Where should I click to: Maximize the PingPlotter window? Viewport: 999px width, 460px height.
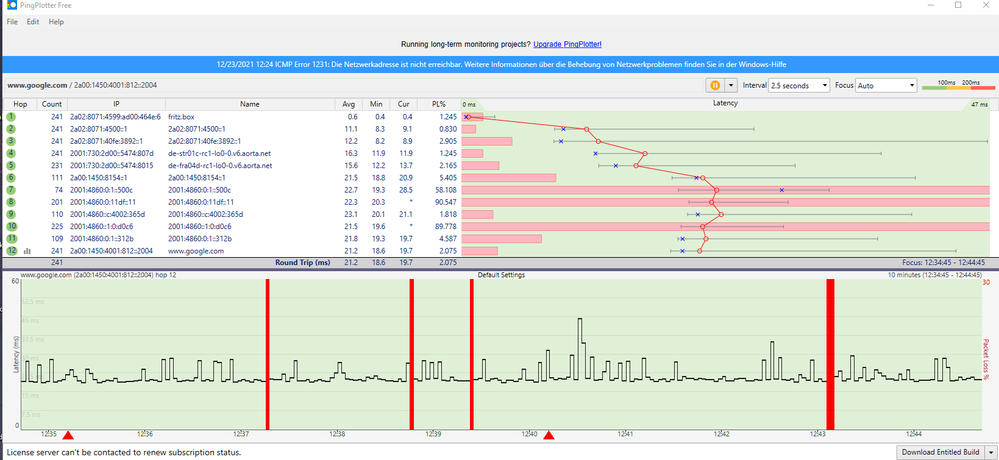pos(958,5)
